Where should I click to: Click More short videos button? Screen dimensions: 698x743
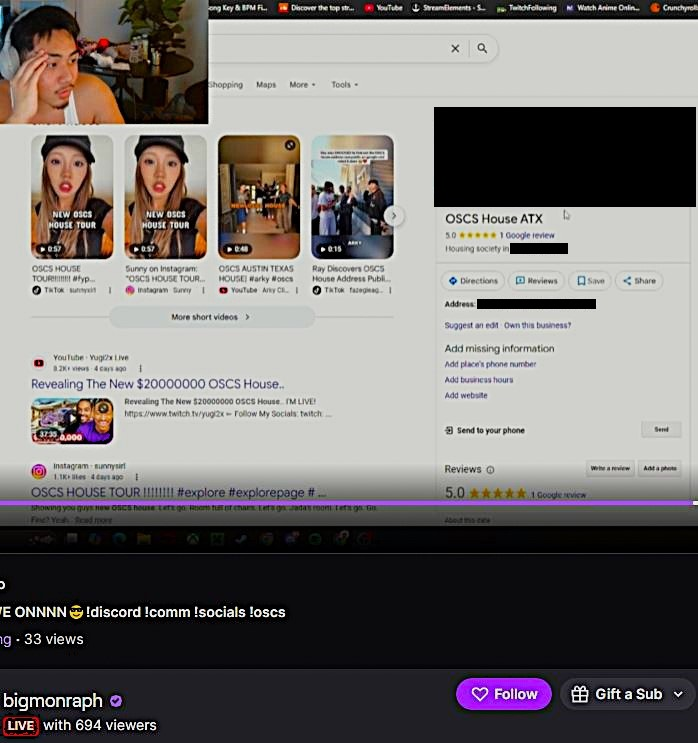[212, 317]
